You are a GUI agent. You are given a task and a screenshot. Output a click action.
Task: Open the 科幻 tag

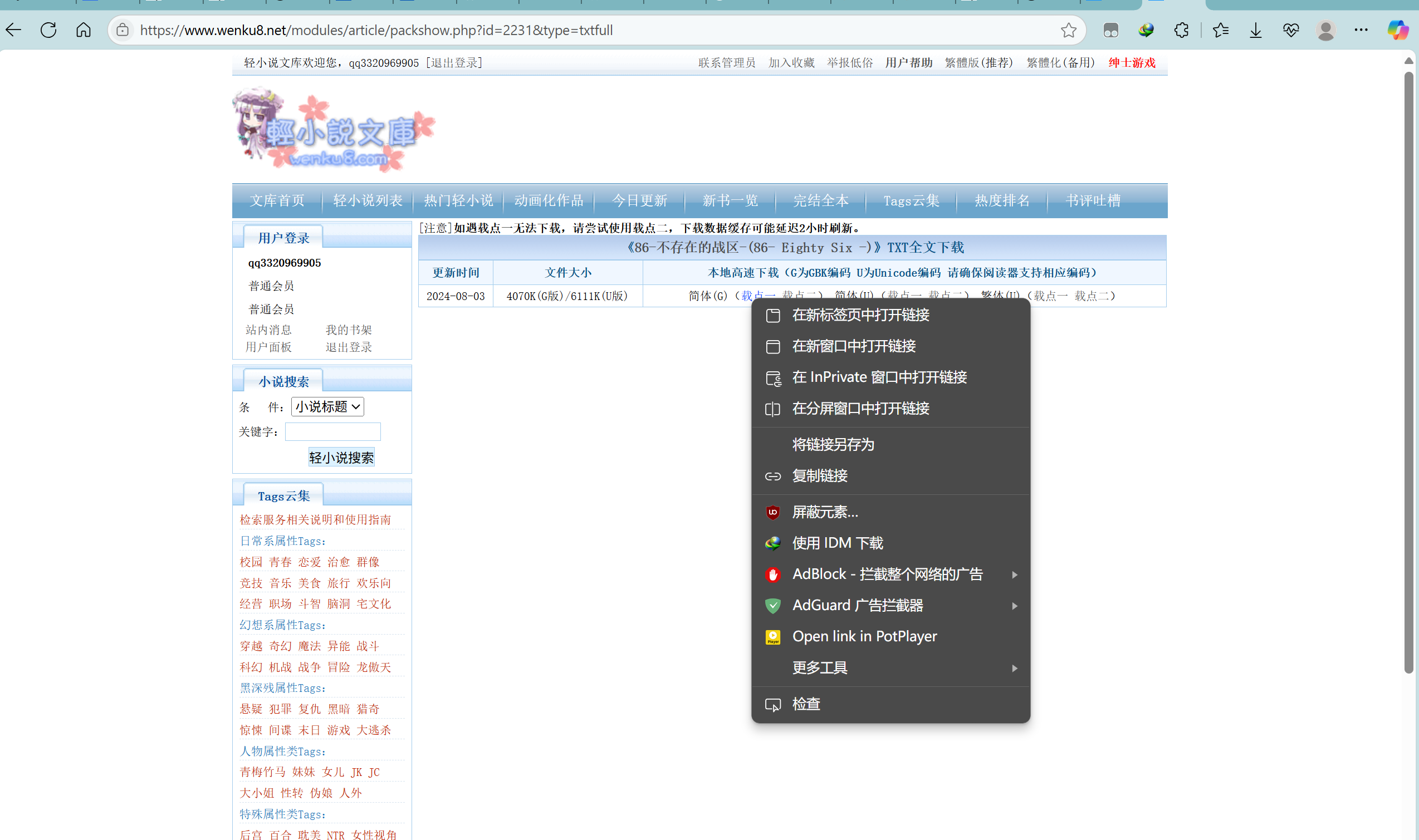click(x=251, y=667)
